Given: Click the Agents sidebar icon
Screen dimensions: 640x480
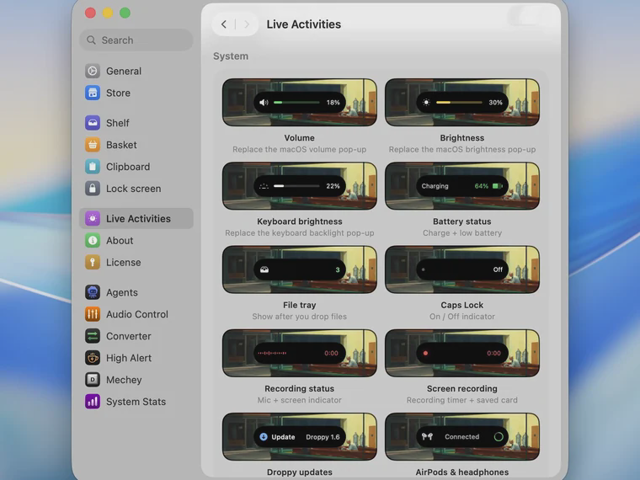Looking at the screenshot, I should pos(93,292).
